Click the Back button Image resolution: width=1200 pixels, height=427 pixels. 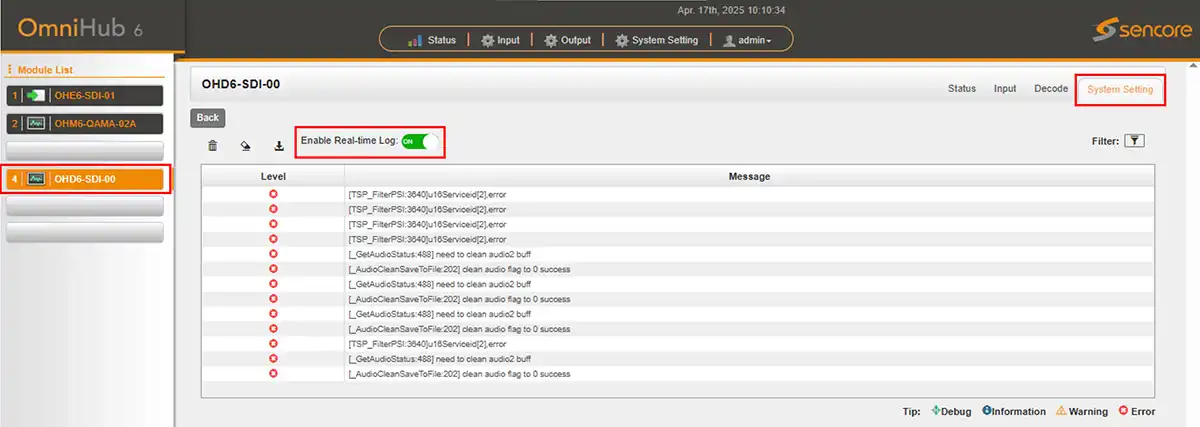coord(207,117)
